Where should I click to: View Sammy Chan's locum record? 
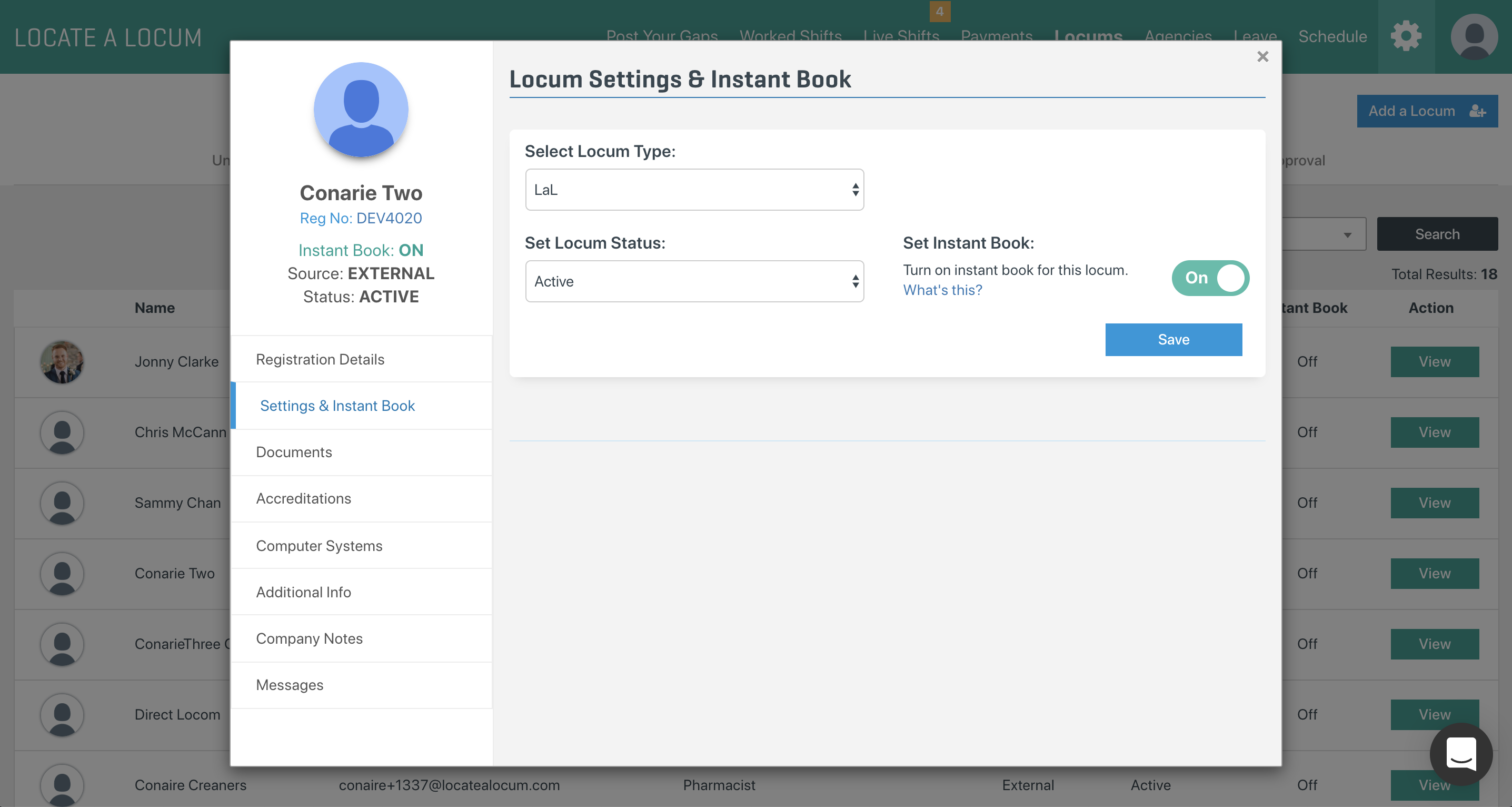(1434, 503)
